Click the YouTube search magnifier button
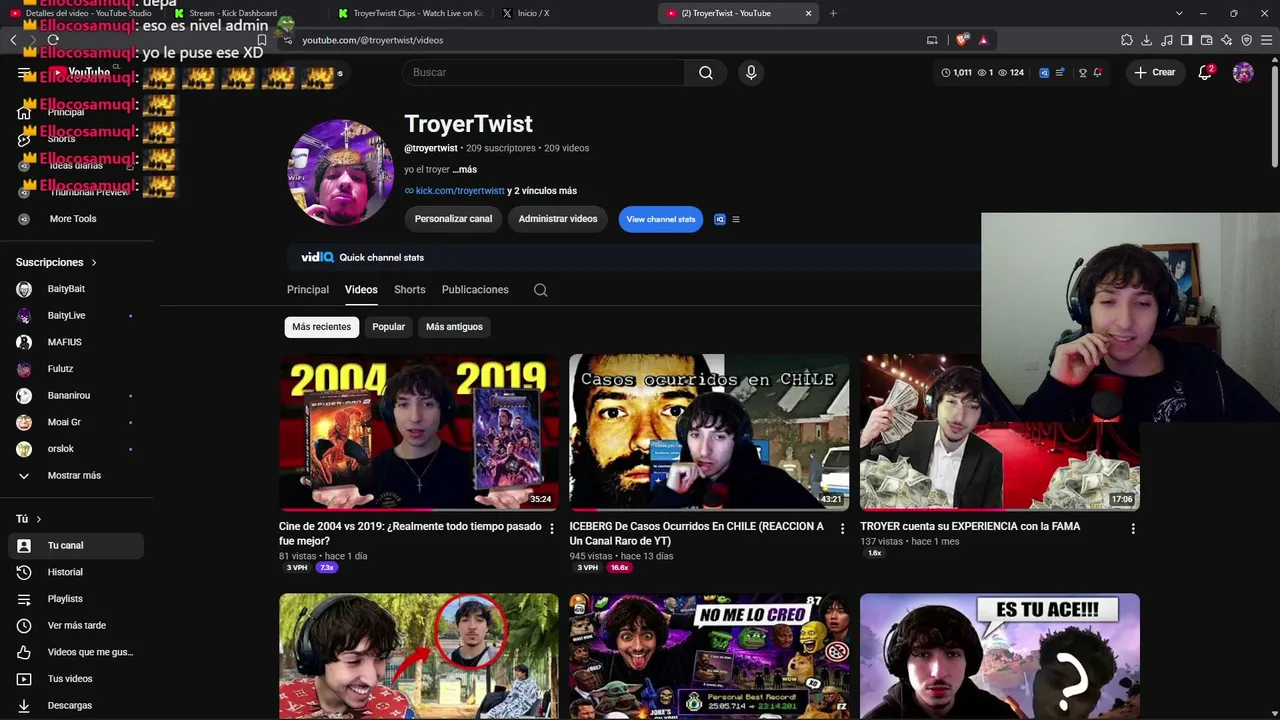Viewport: 1280px width, 720px height. point(706,72)
